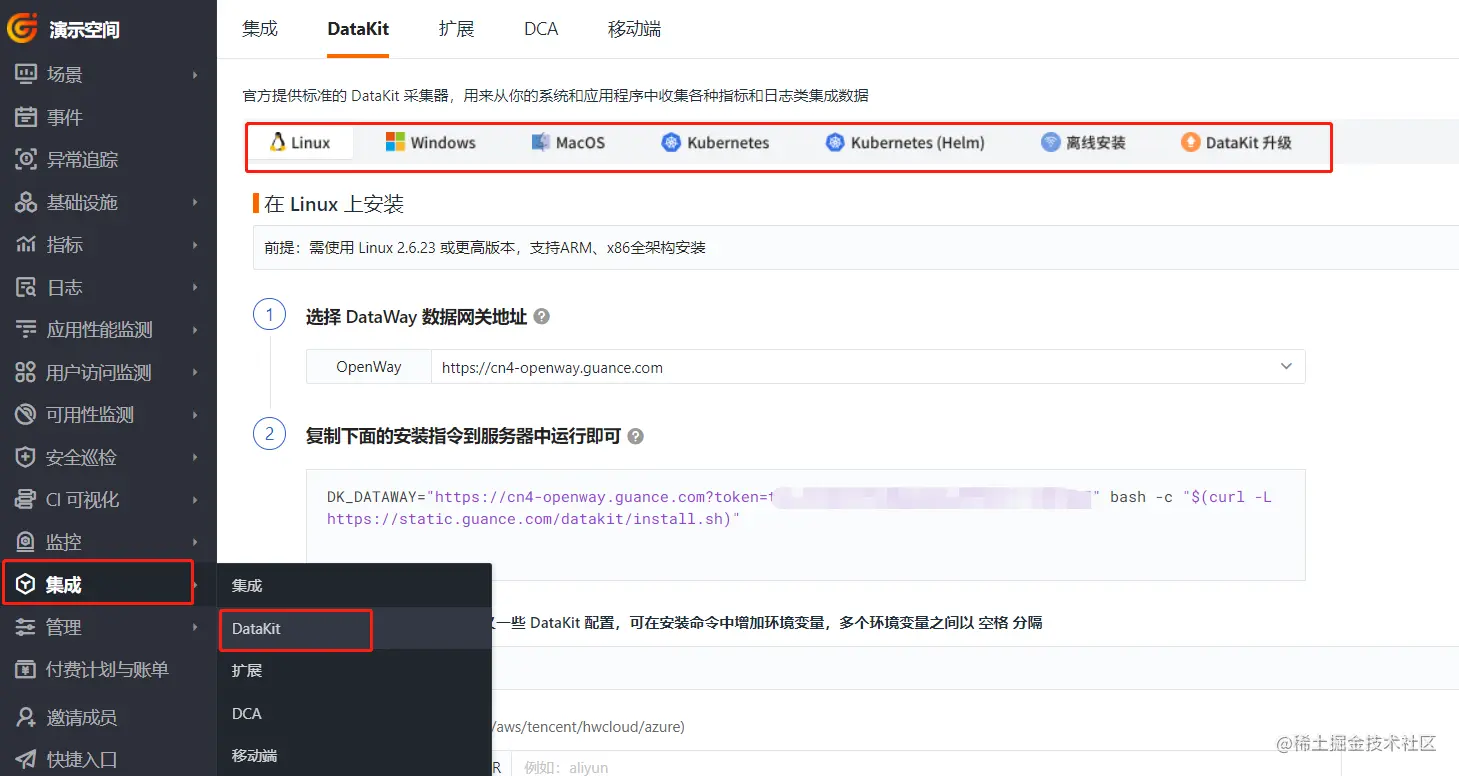The width and height of the screenshot is (1459, 776).
Task: Click the 日志 log icon in sidebar
Action: click(x=26, y=287)
